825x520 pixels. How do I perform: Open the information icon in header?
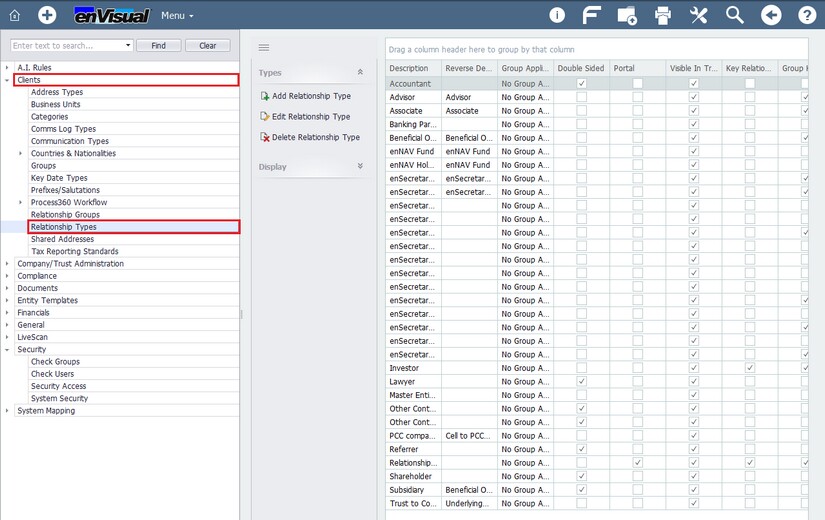click(x=557, y=15)
